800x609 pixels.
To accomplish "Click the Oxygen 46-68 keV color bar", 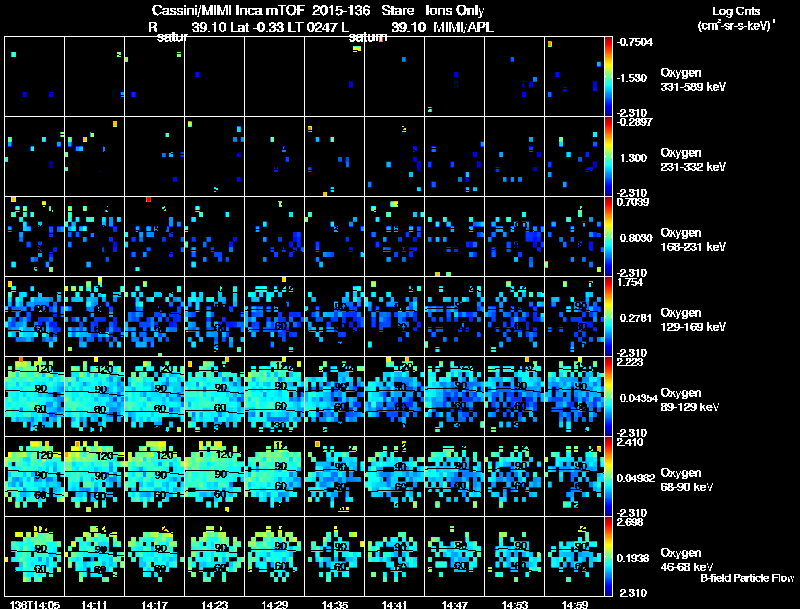I will pyautogui.click(x=609, y=556).
